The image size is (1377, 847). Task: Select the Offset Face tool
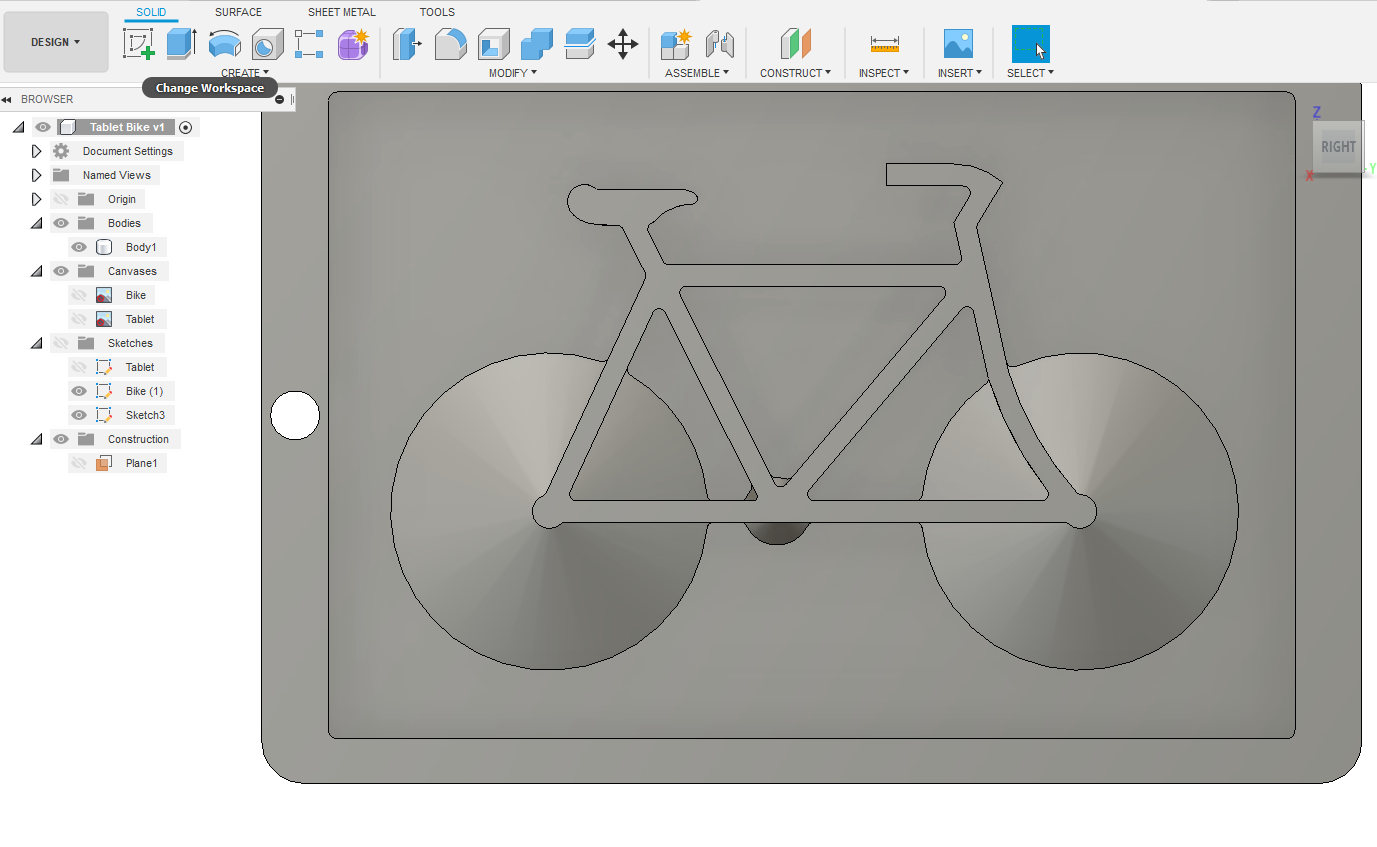tap(580, 44)
